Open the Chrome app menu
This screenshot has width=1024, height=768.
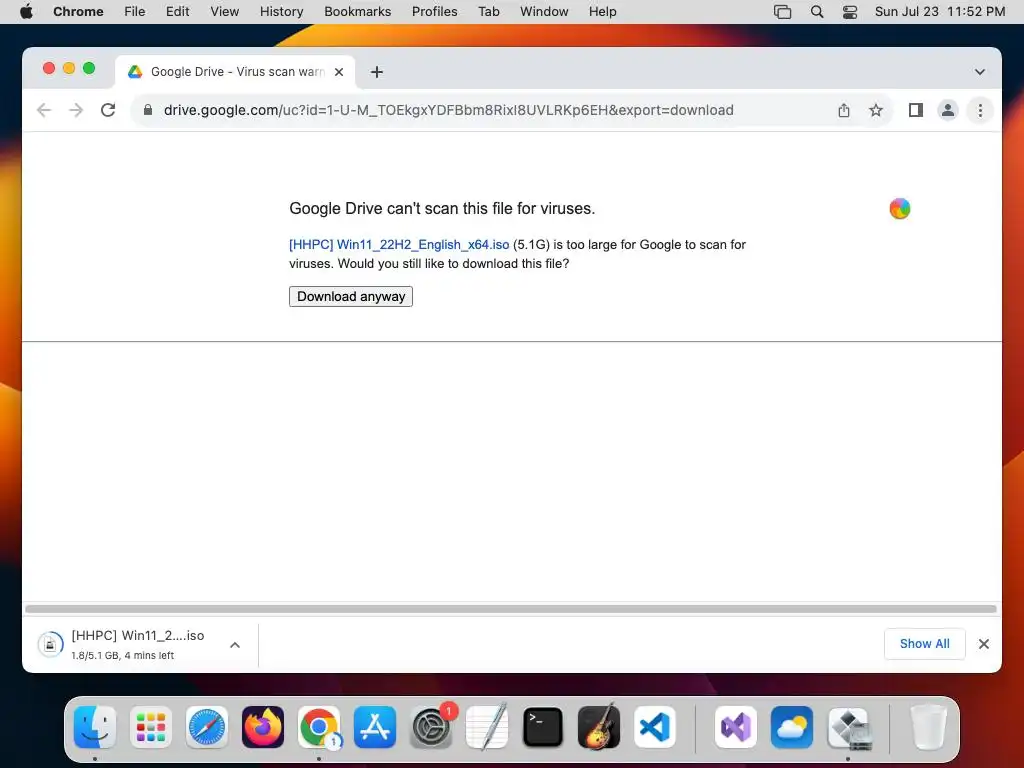(78, 12)
